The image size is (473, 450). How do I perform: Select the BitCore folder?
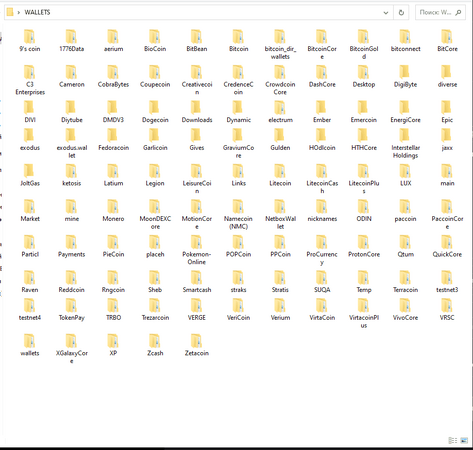coord(447,41)
